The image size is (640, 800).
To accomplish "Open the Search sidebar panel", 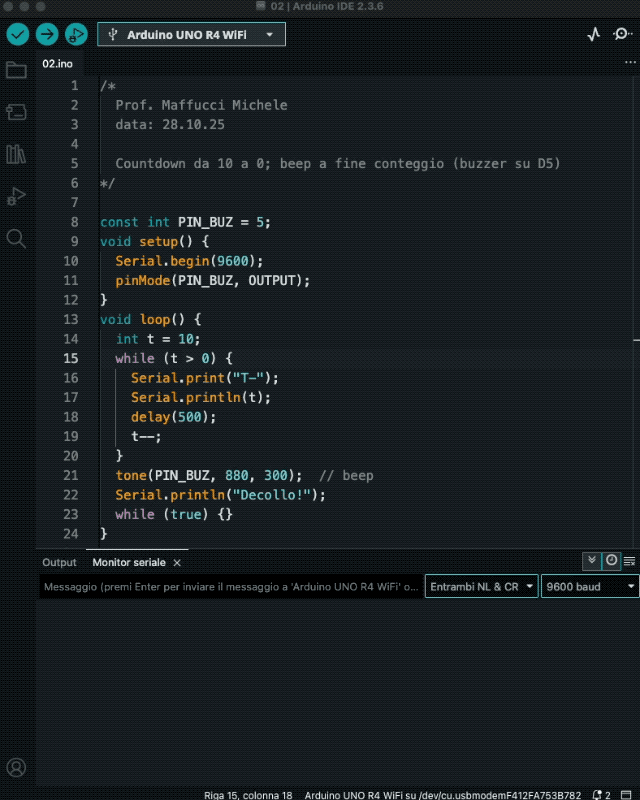I will (x=16, y=238).
